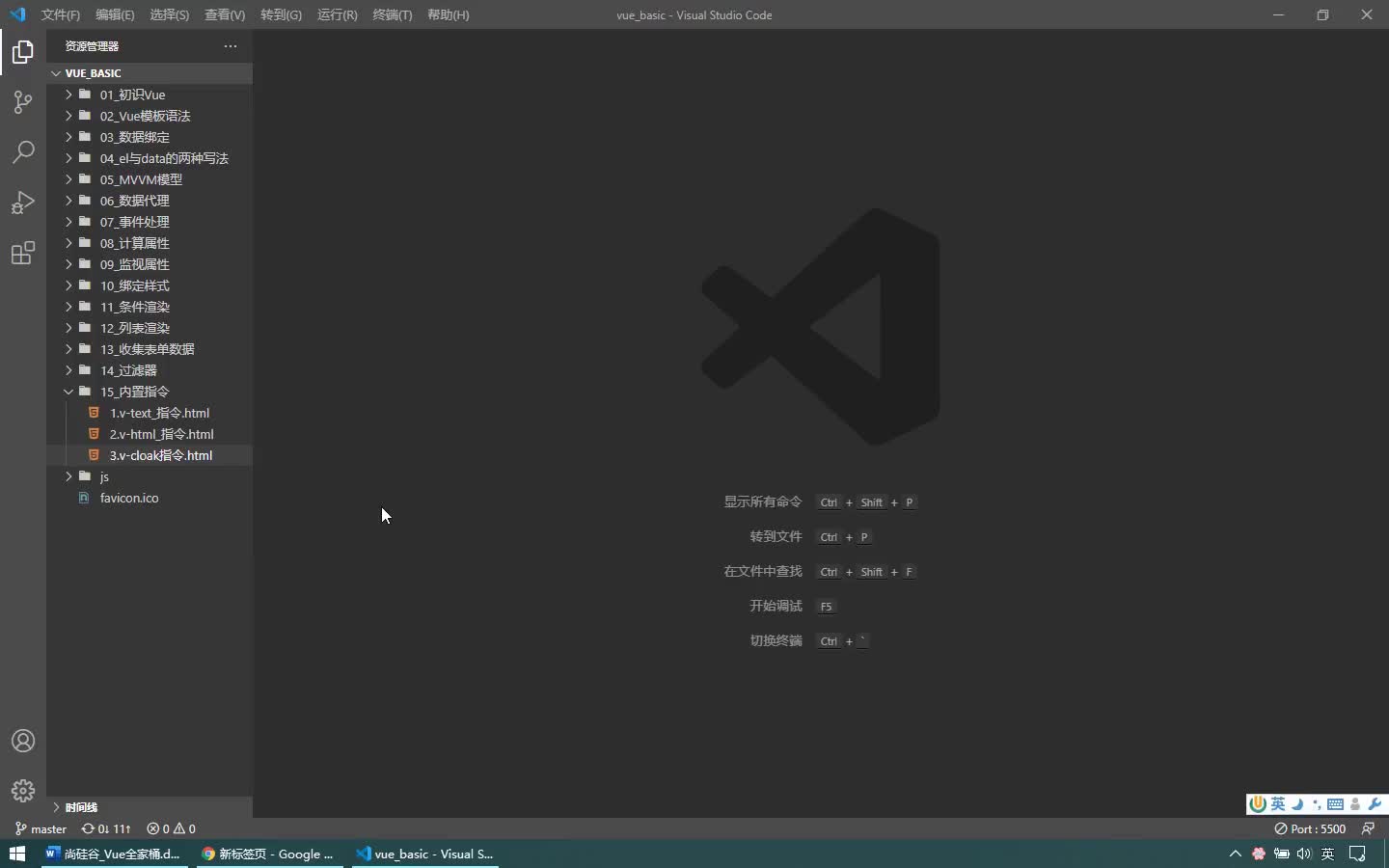The width and height of the screenshot is (1389, 868).
Task: Click the HTML icon of 1.v-text file
Action: click(x=94, y=413)
